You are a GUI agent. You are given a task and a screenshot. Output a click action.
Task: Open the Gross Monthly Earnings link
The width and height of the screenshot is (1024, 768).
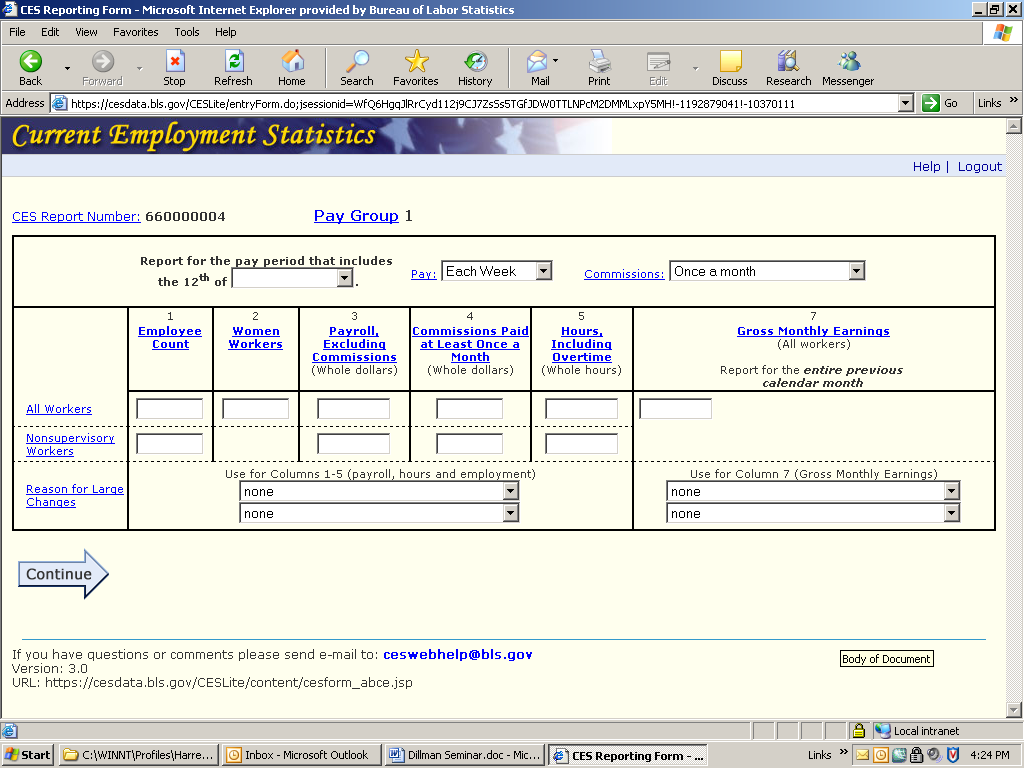[813, 331]
